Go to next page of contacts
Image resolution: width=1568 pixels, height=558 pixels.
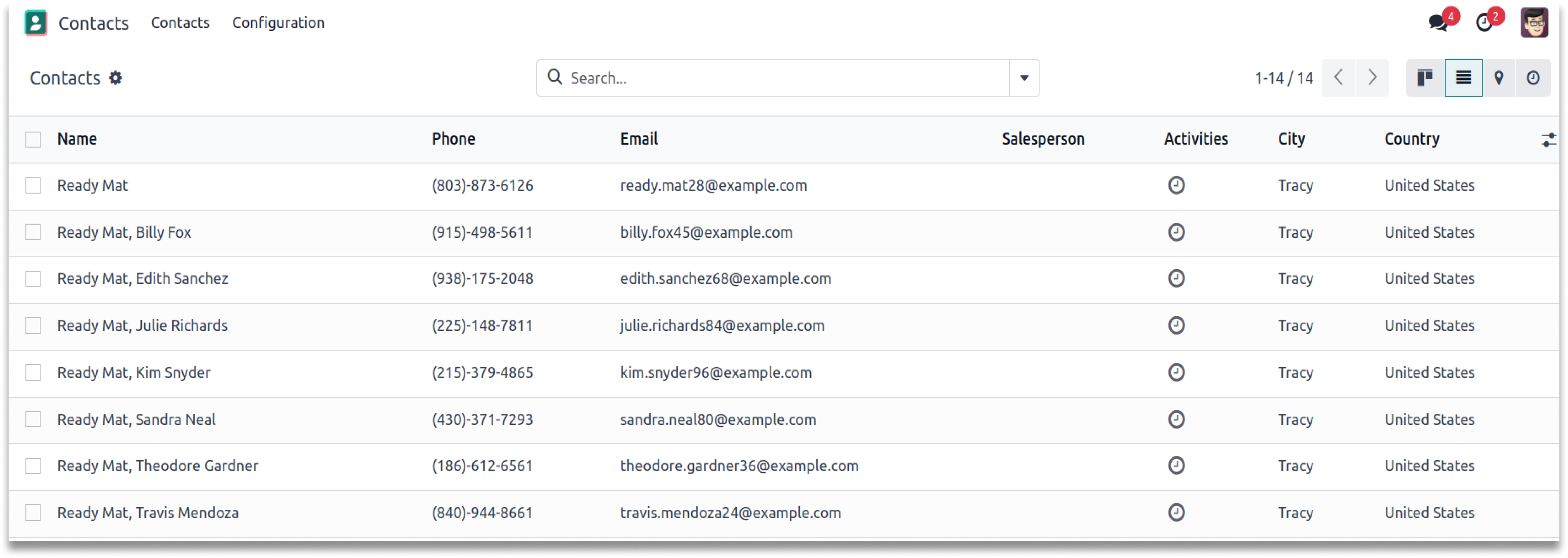(1372, 78)
